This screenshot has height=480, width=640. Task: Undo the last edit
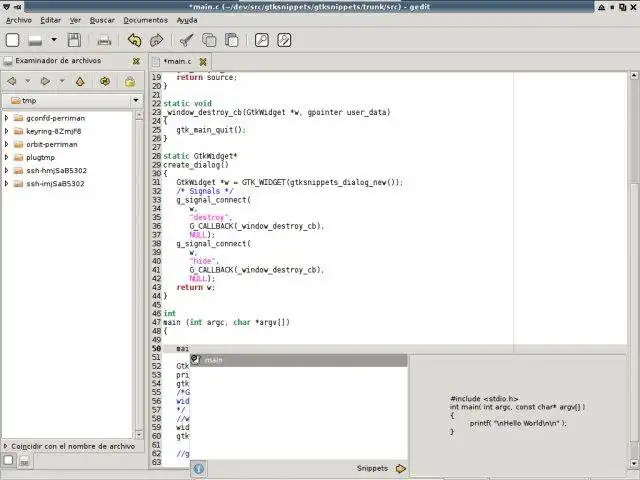tap(134, 40)
